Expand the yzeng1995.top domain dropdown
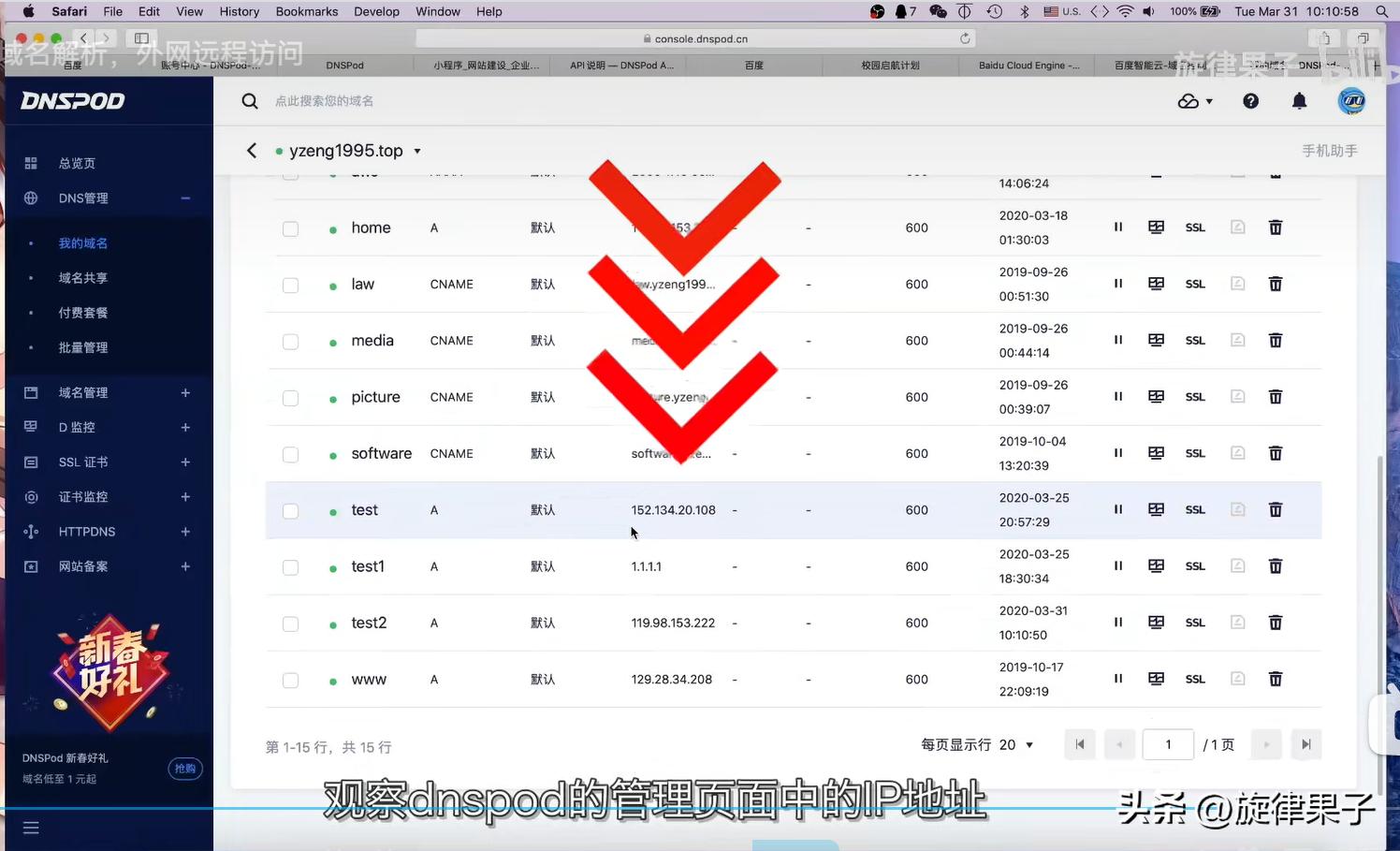The image size is (1400, 851). pyautogui.click(x=417, y=150)
